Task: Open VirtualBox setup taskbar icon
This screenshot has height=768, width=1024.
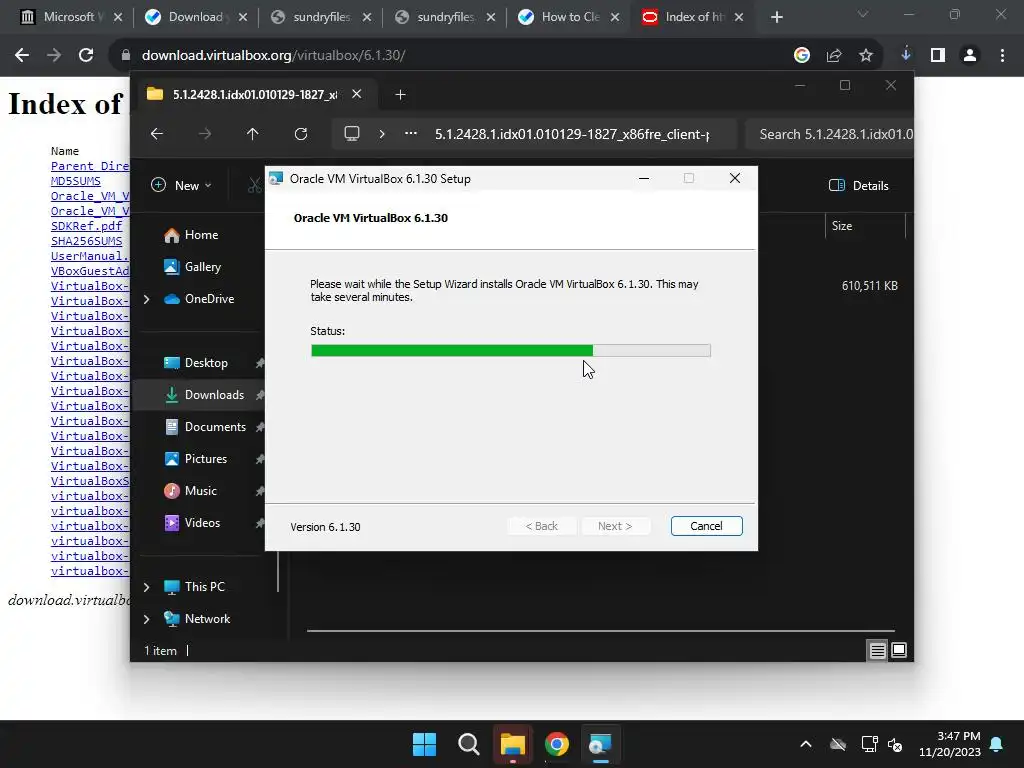Action: click(x=601, y=744)
